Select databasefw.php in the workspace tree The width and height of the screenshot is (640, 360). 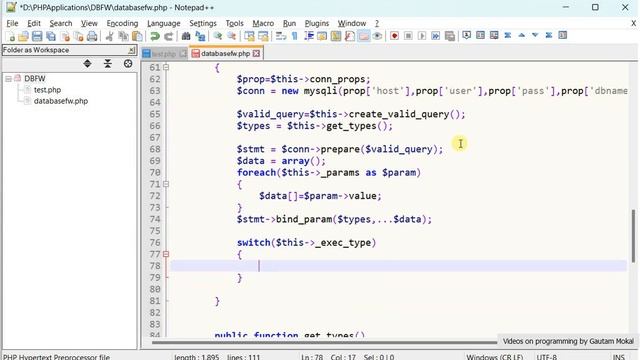pos(61,101)
